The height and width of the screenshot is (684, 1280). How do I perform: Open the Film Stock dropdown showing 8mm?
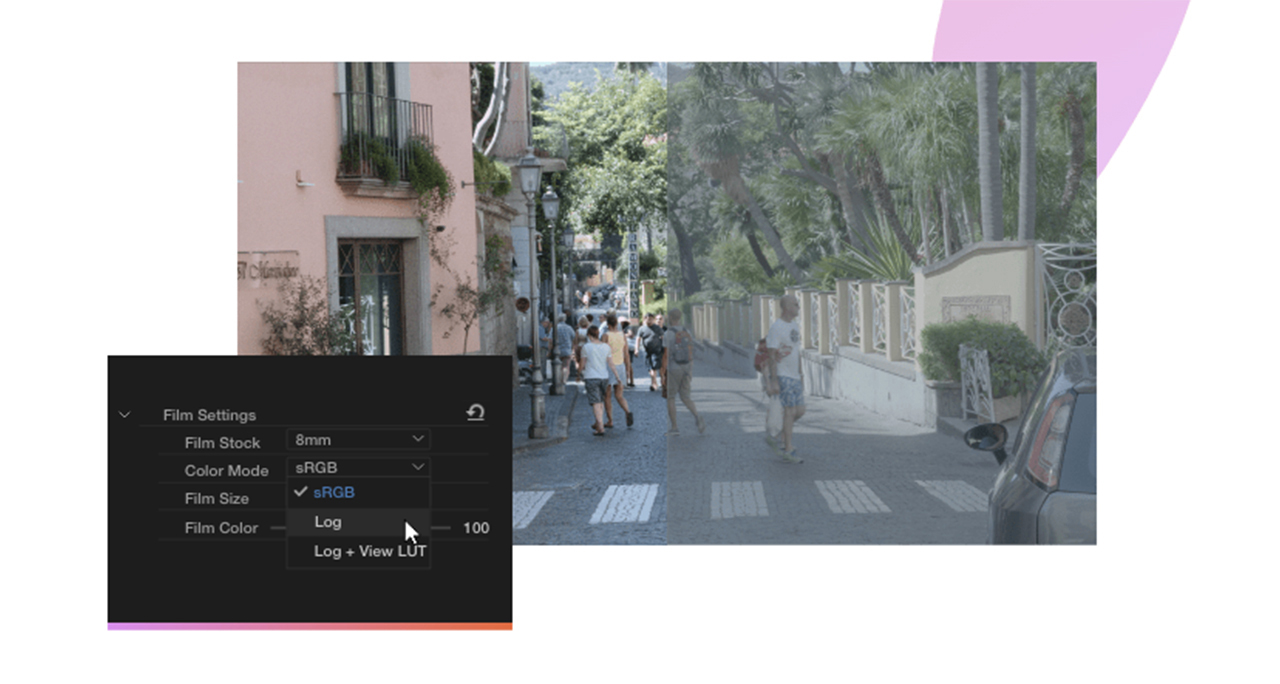coord(358,439)
